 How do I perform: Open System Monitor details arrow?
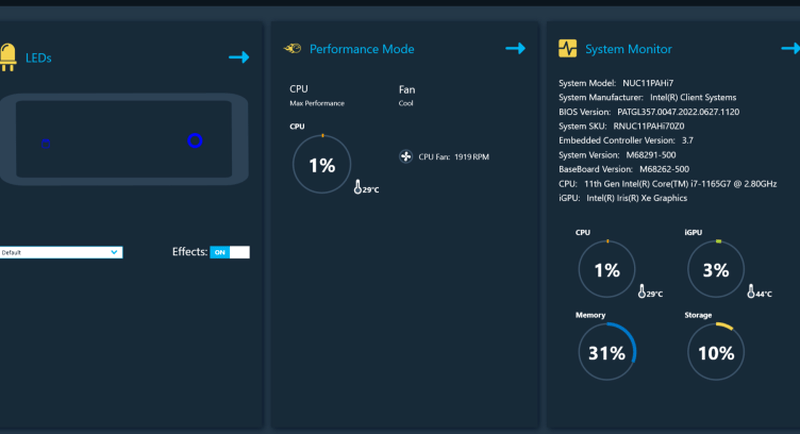tap(791, 48)
